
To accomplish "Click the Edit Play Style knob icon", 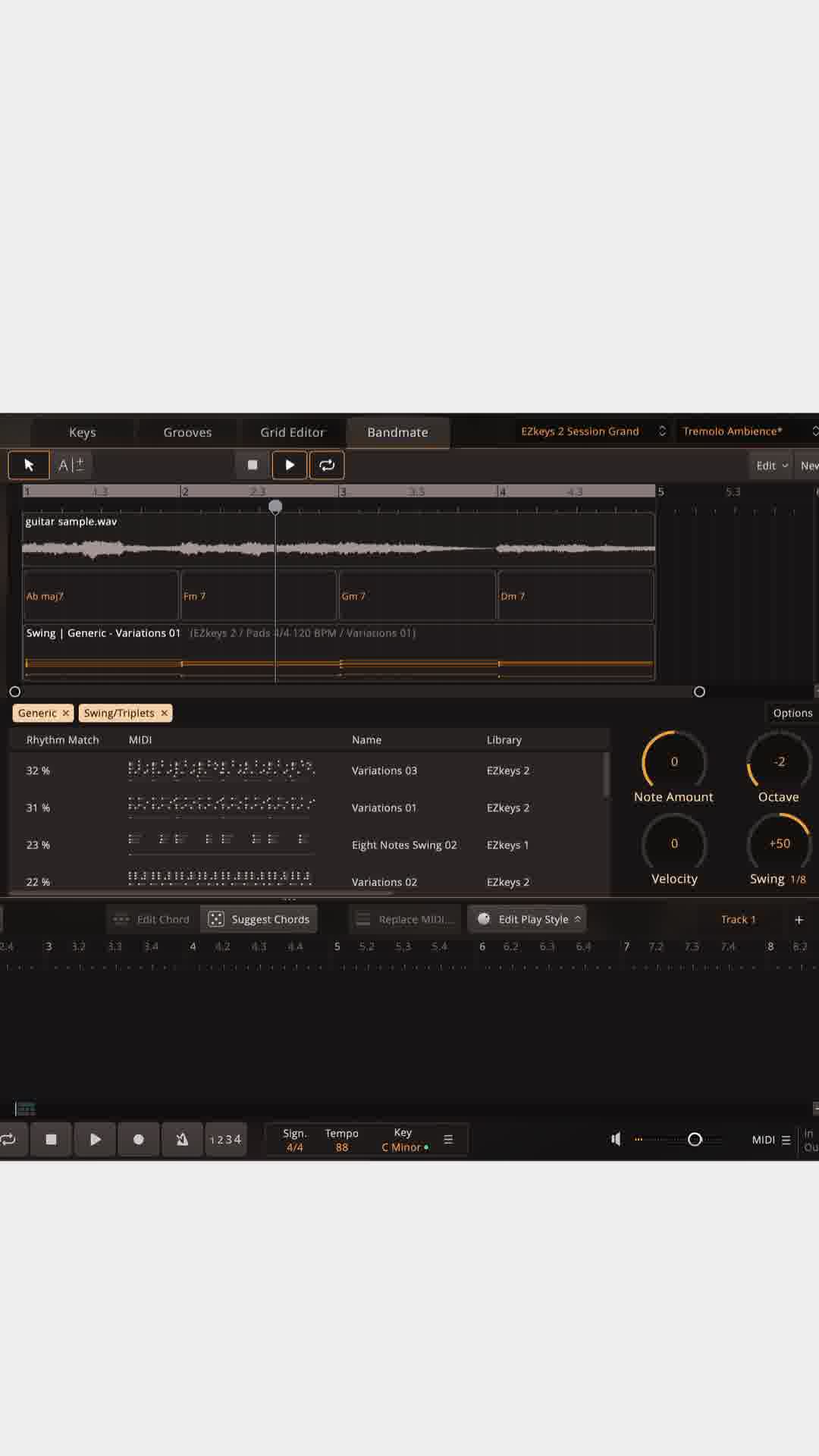I will pos(484,918).
